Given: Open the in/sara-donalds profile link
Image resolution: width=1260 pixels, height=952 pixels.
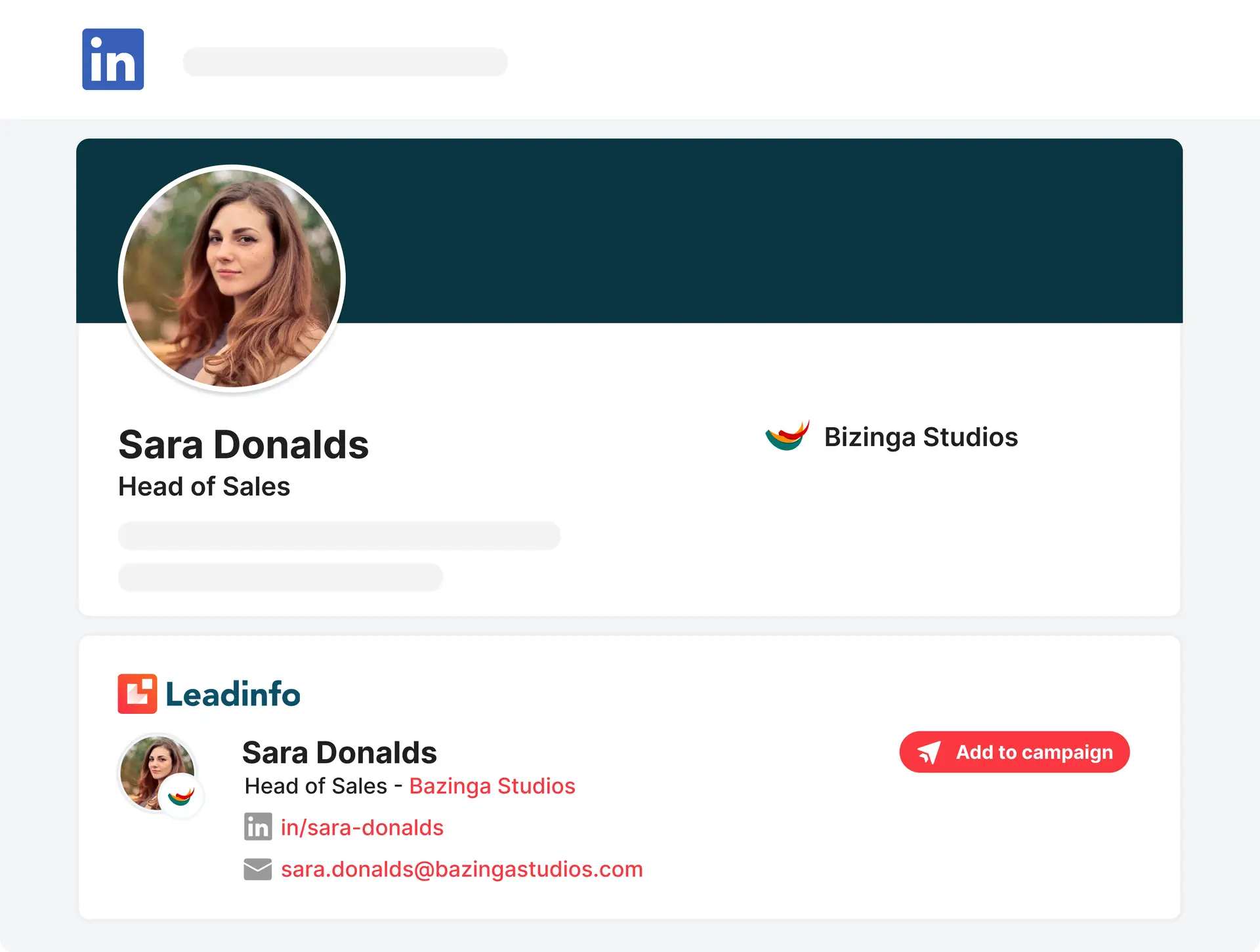Looking at the screenshot, I should pos(362,827).
